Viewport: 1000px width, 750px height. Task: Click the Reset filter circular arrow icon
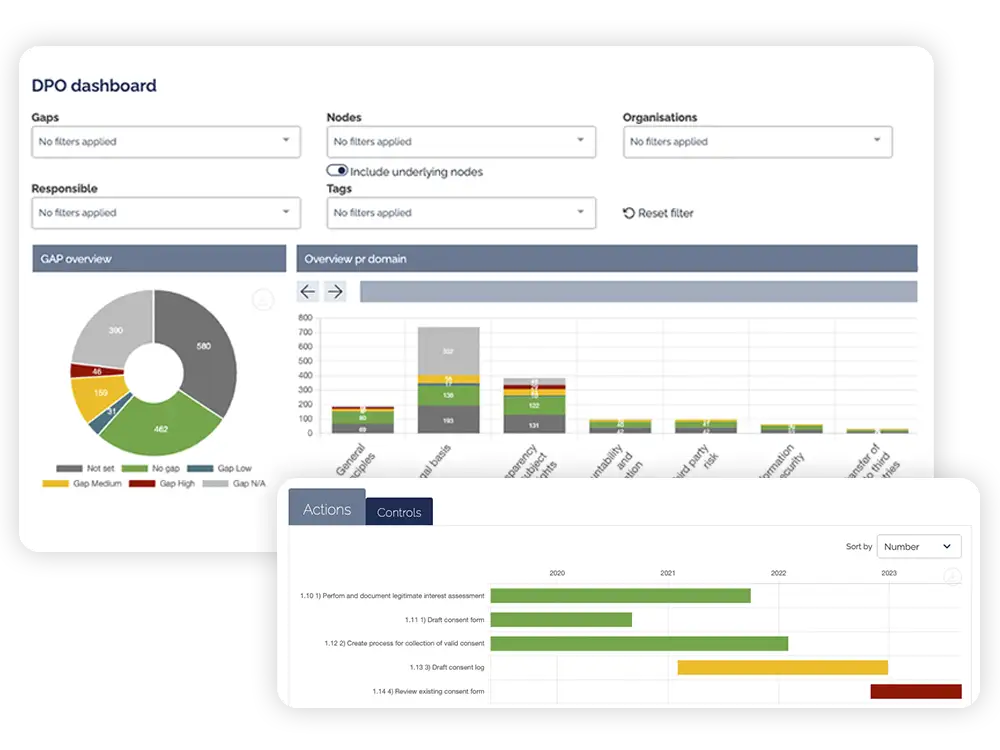629,213
